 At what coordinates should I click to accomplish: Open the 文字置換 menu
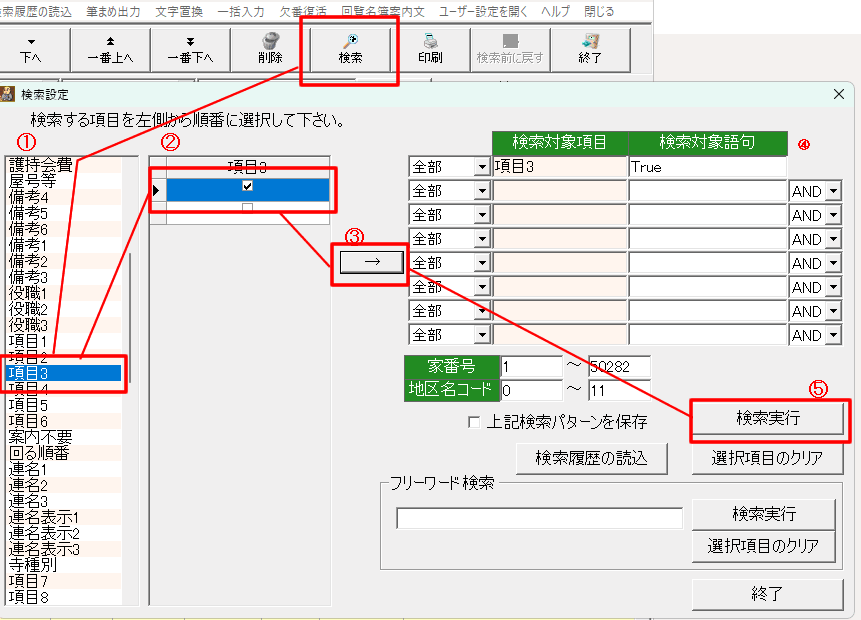pos(180,9)
